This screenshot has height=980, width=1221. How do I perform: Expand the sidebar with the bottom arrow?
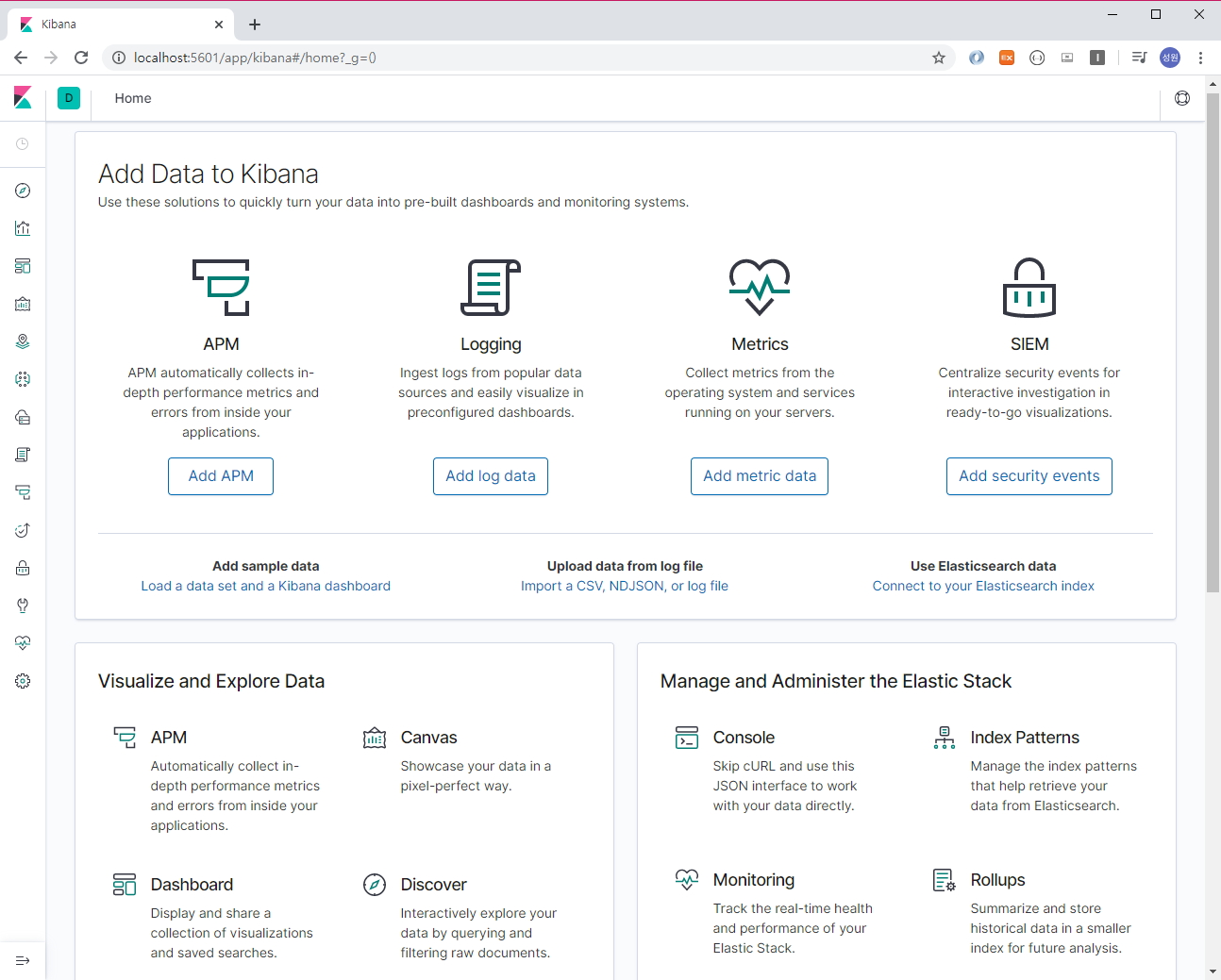(x=23, y=960)
